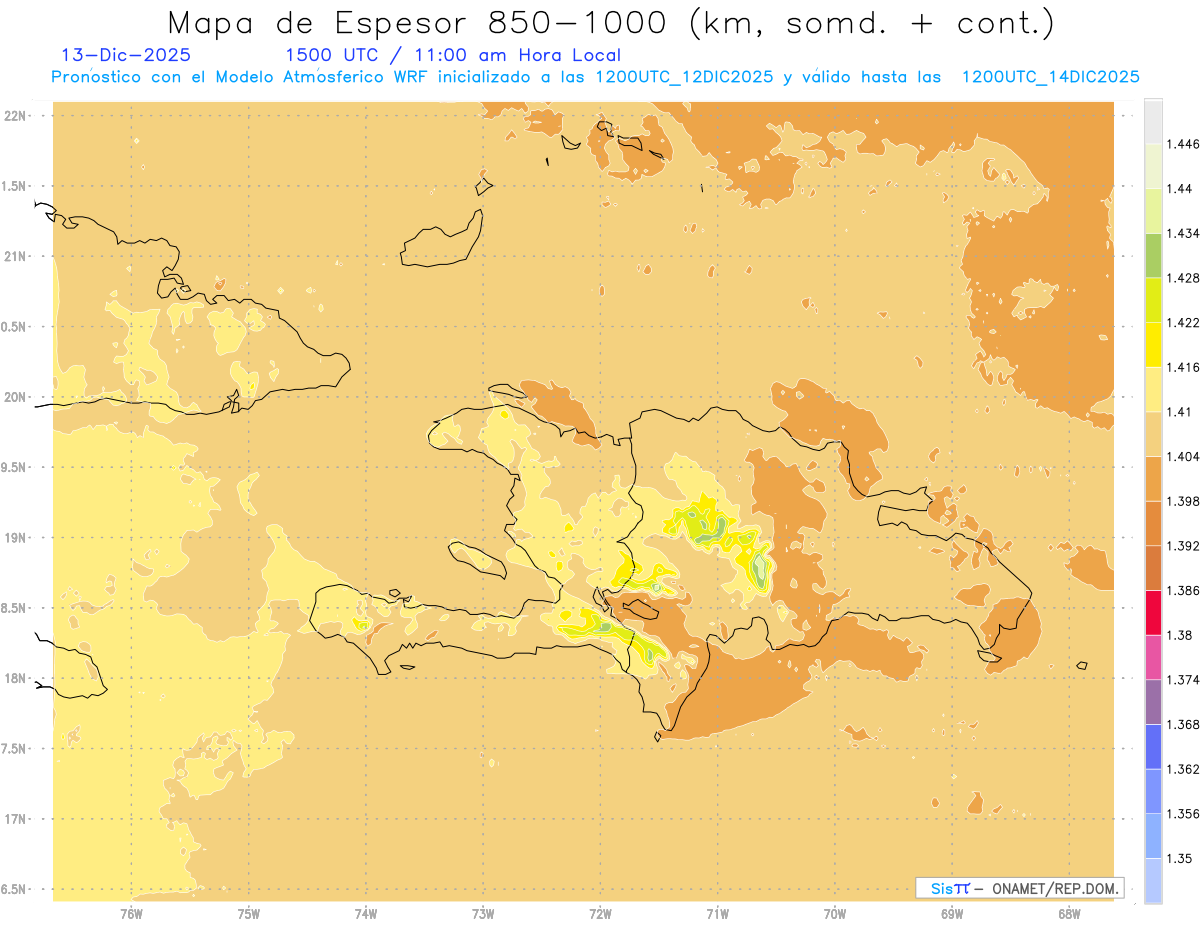The image size is (1200, 927).
Task: Click the legend value 1.38
Action: 1180,635
